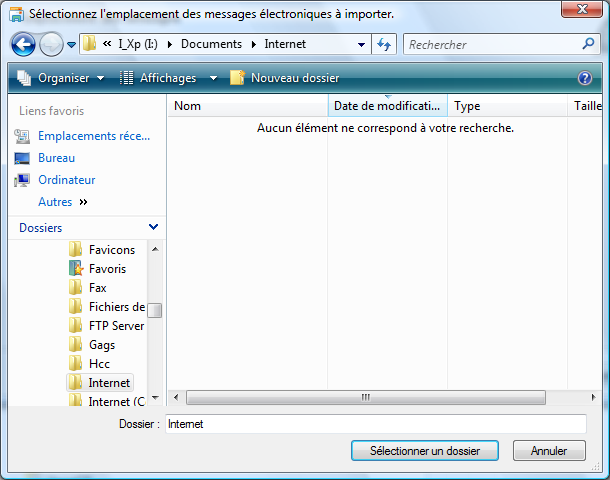610x480 pixels.
Task: Click the folder tree vertical scrollbar thumb
Action: coord(155,310)
